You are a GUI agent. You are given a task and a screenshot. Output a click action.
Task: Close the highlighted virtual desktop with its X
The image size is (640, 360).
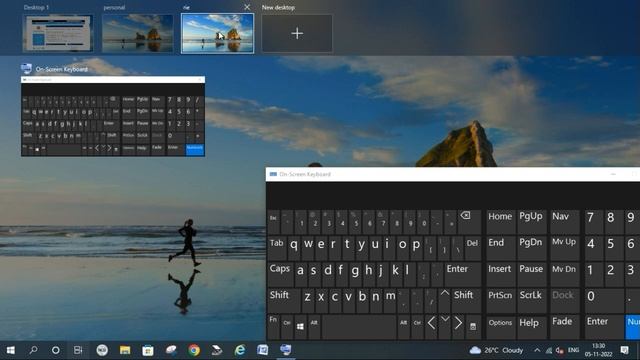(247, 7)
